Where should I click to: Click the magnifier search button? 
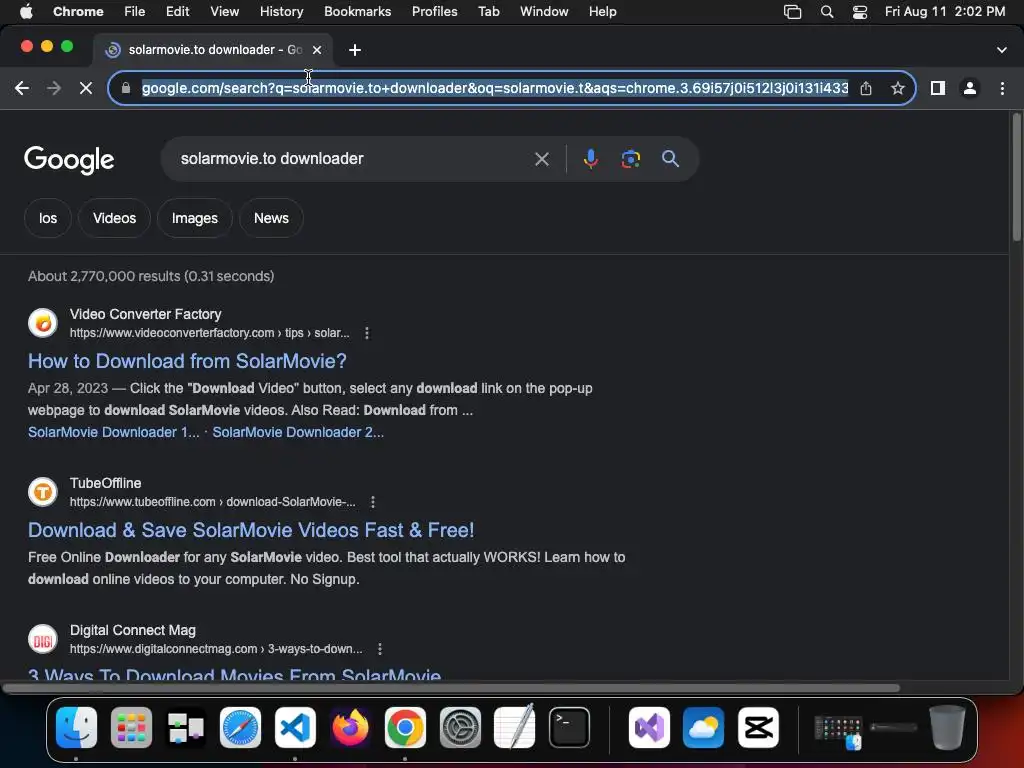[670, 159]
